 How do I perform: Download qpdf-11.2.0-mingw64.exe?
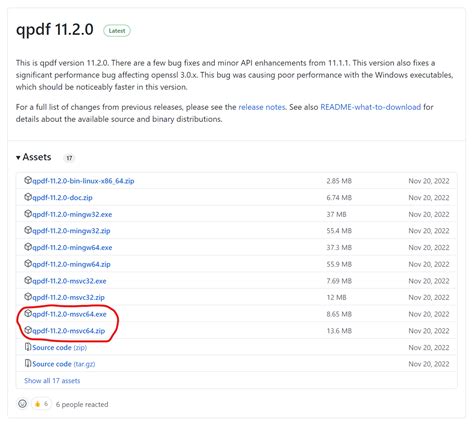coord(72,247)
